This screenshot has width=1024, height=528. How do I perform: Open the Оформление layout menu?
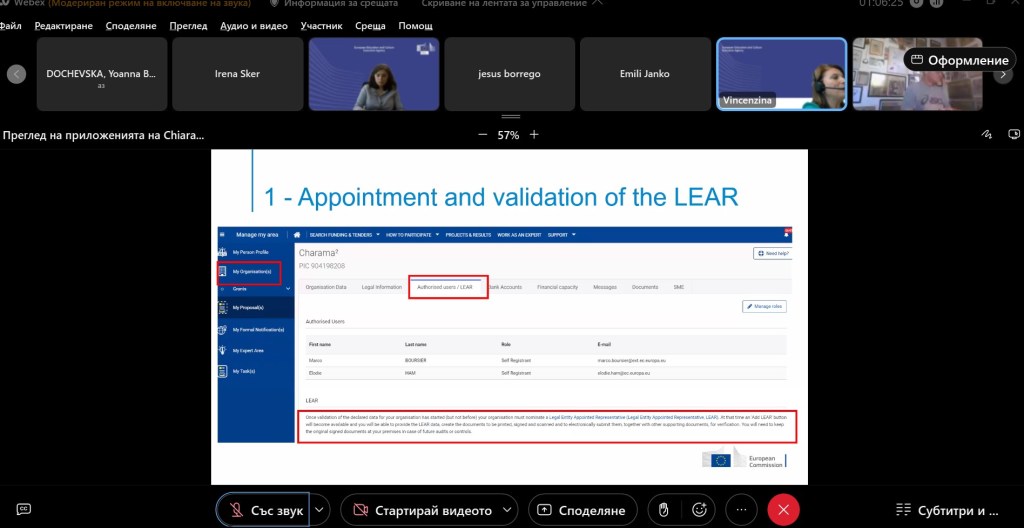click(959, 60)
